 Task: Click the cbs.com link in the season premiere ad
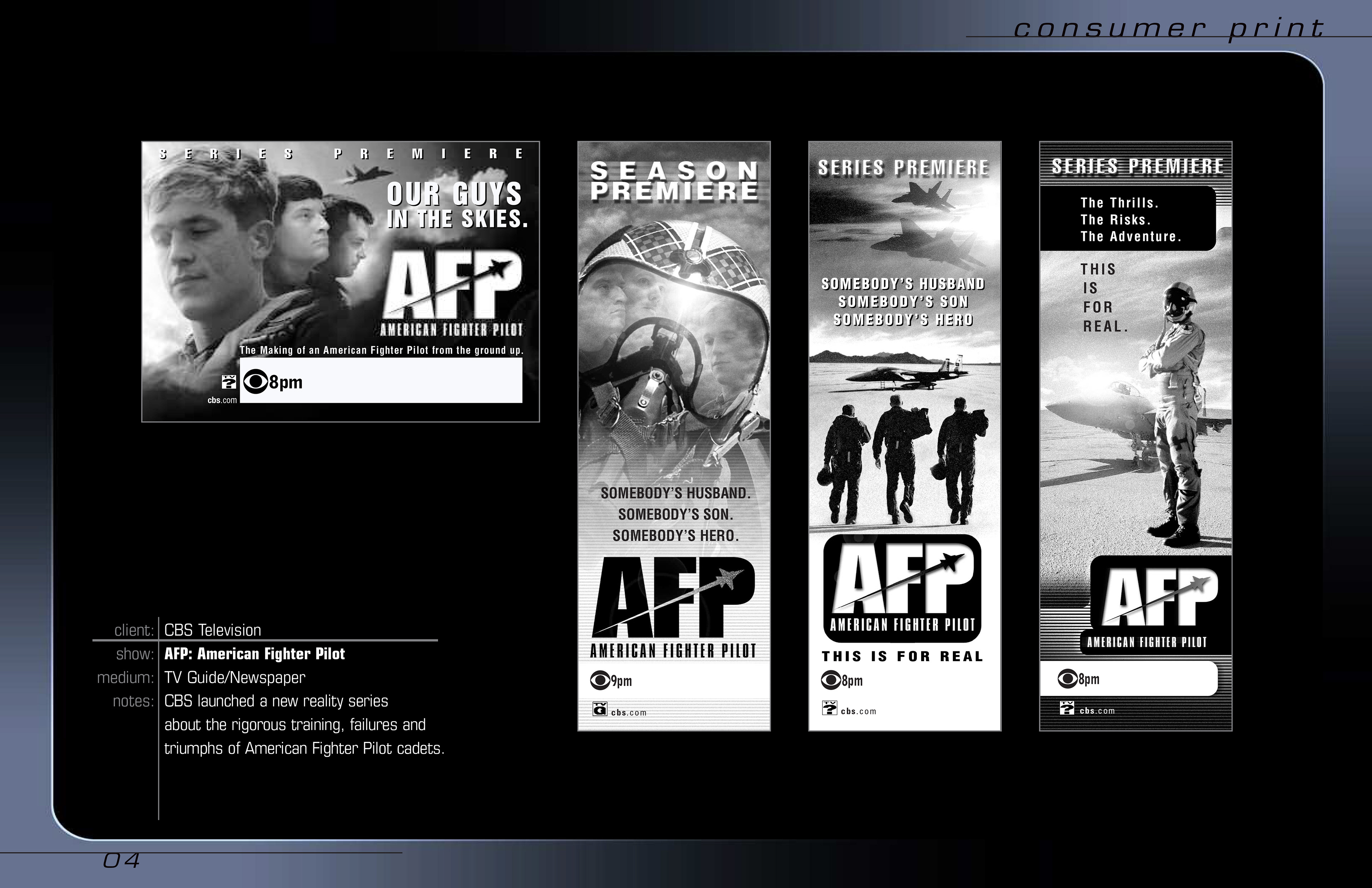click(629, 713)
